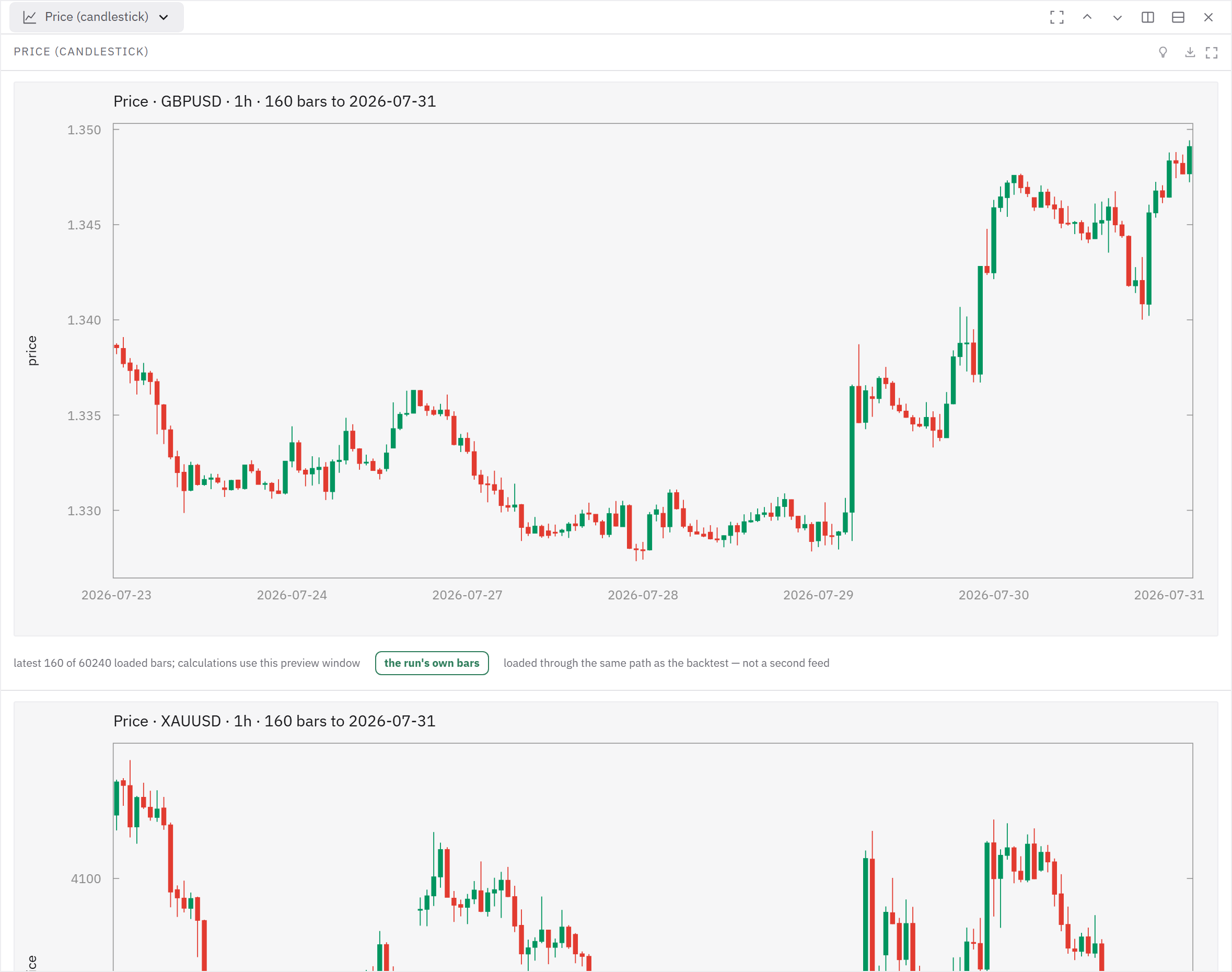Click the 2026-07-31 x-axis date label
1232x972 pixels.
tap(1169, 595)
